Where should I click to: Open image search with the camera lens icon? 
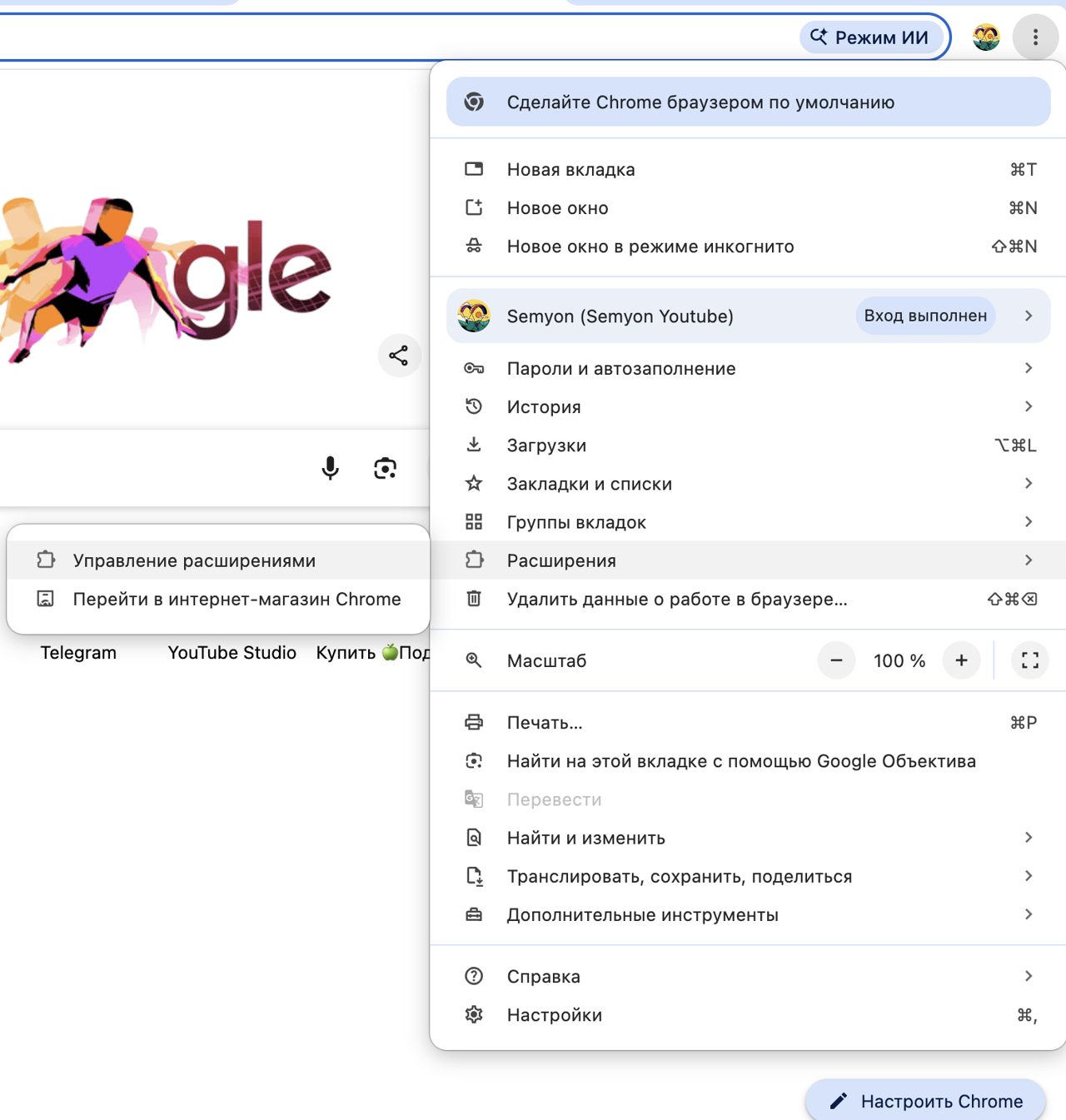click(385, 468)
